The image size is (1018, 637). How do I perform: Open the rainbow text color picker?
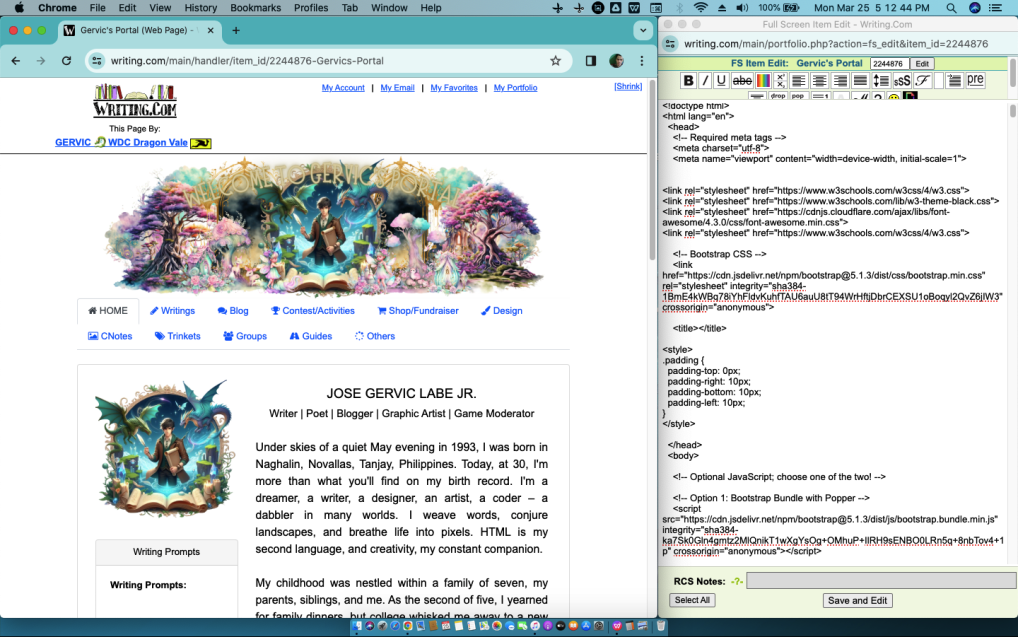coord(763,81)
